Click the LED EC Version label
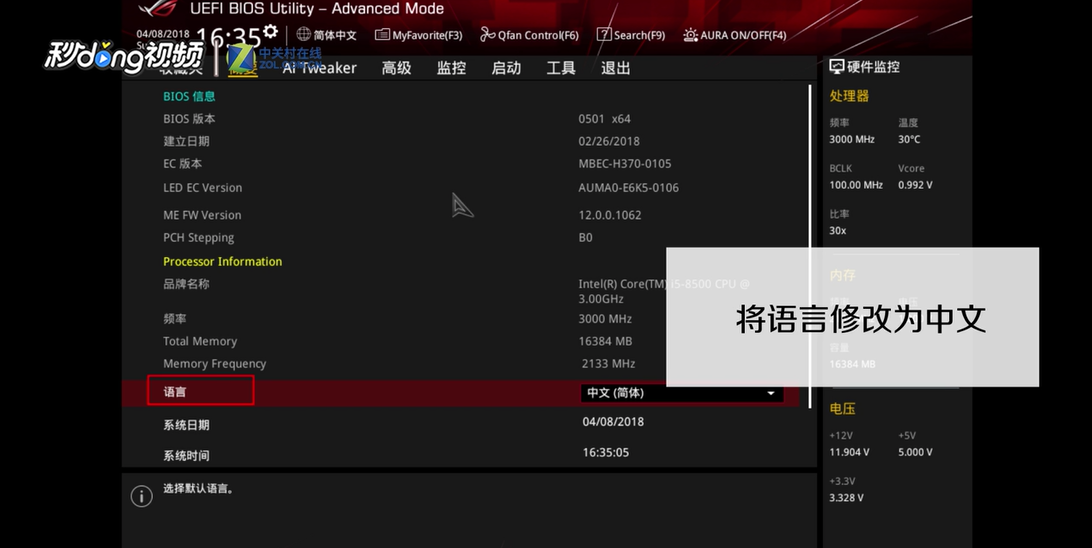1092x548 pixels. pyautogui.click(x=203, y=187)
